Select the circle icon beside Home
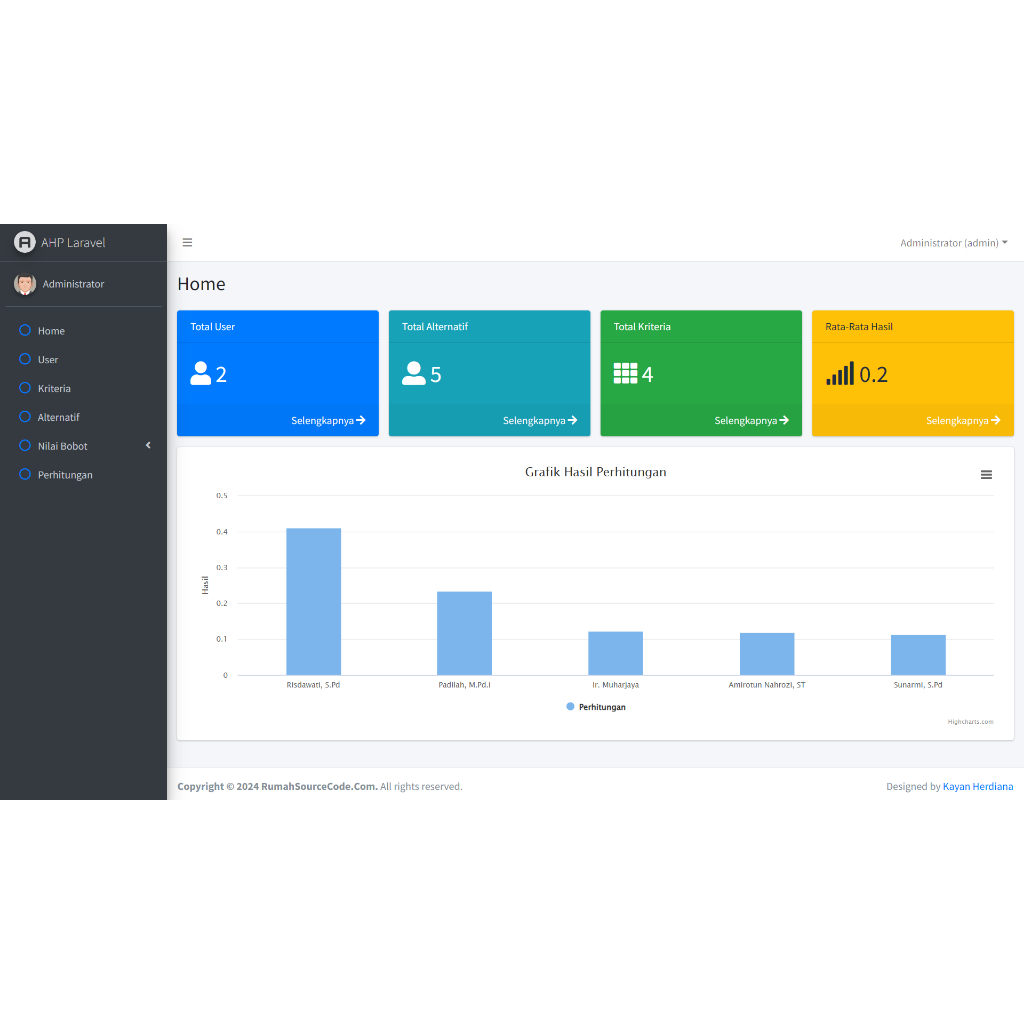1024x1024 pixels. coord(25,330)
